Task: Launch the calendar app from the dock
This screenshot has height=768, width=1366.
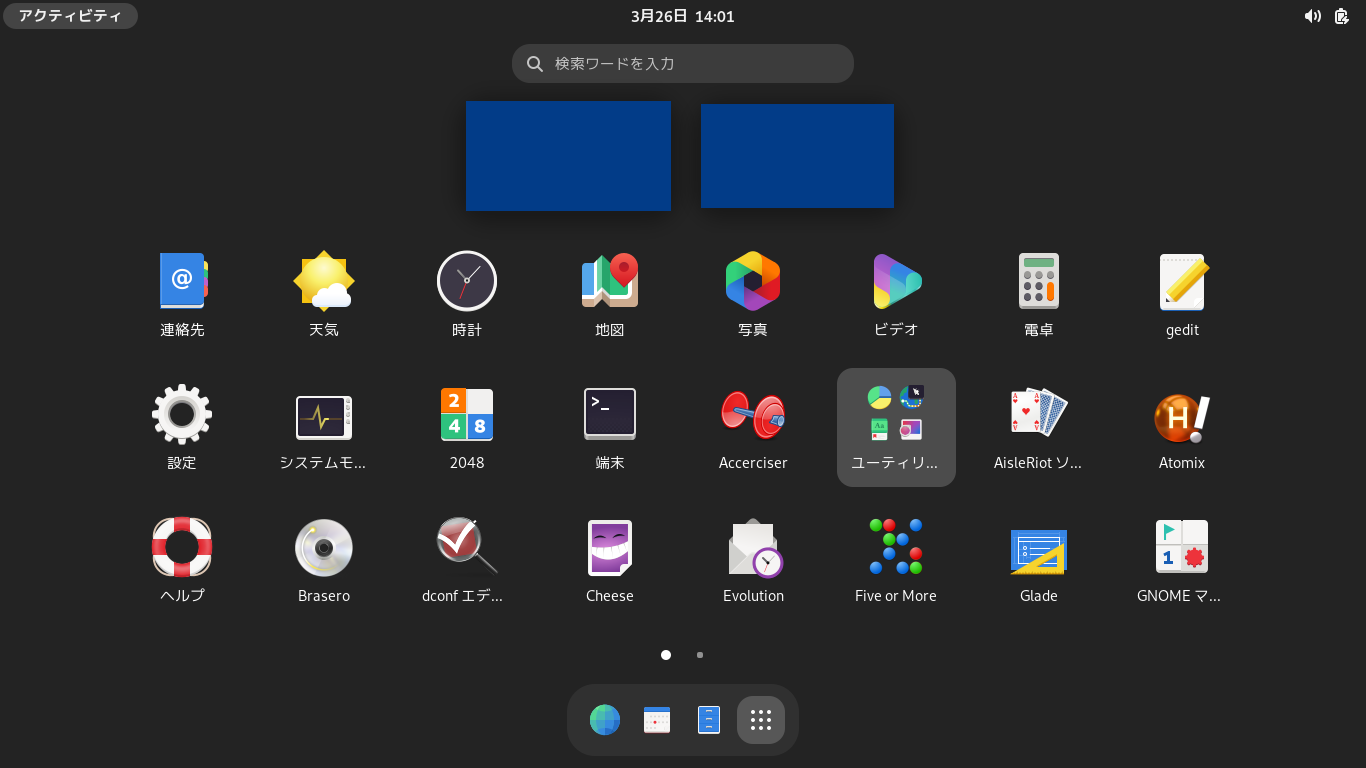Action: (657, 720)
